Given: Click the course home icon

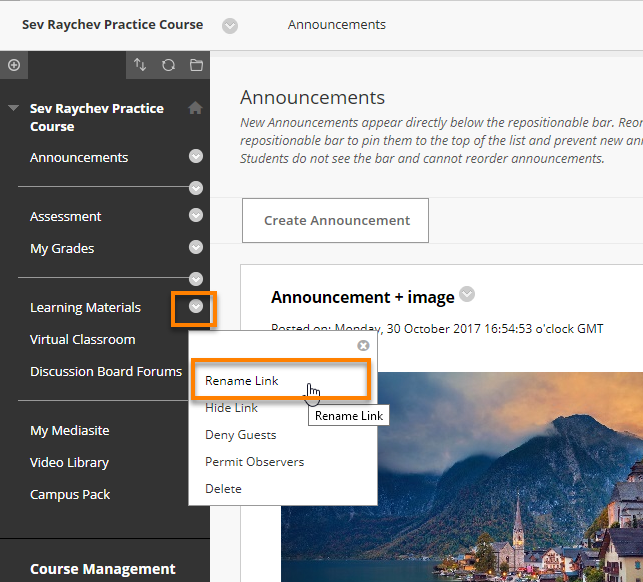Looking at the screenshot, I should 195,108.
